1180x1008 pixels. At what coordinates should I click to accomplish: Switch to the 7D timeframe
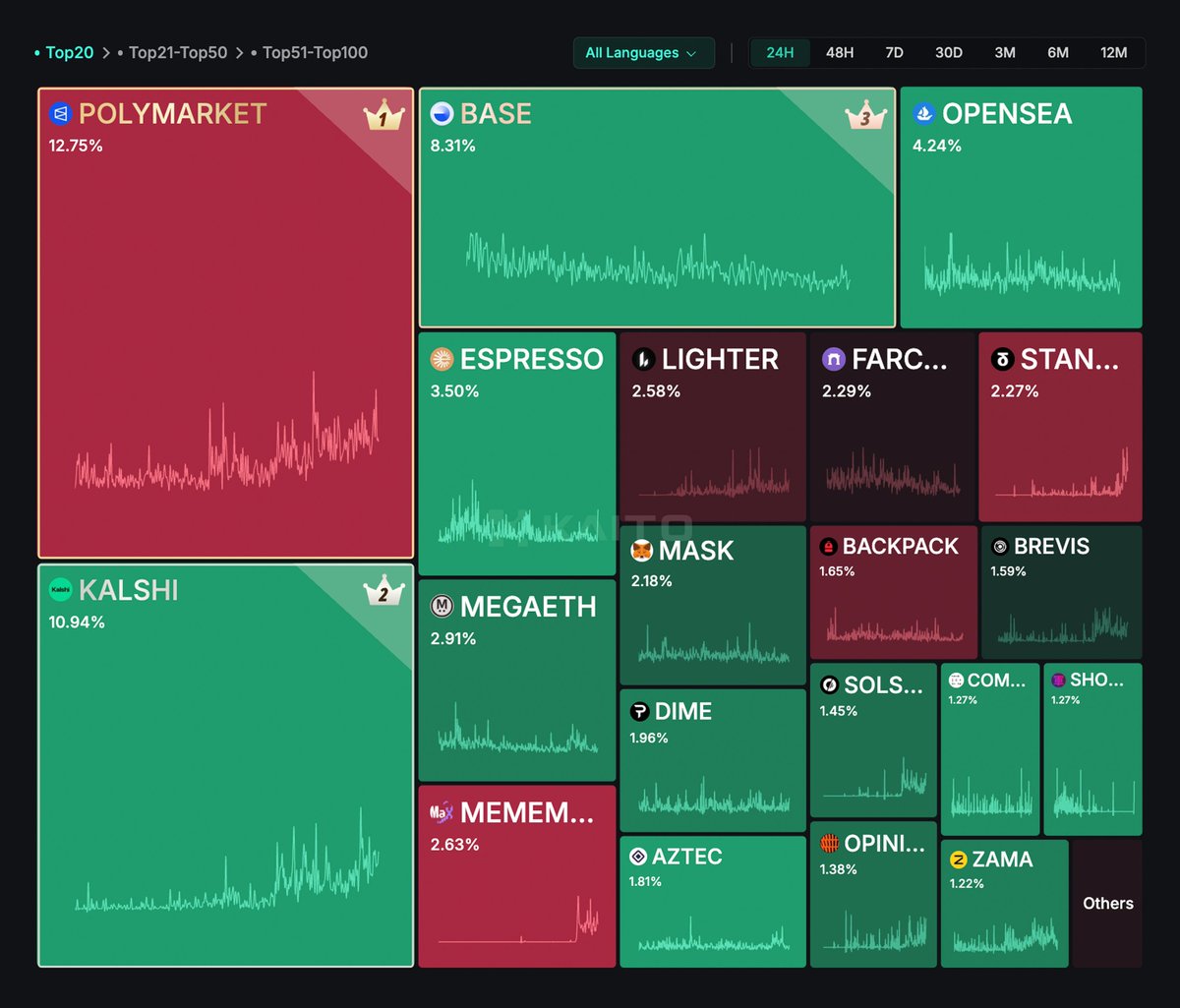coord(894,53)
